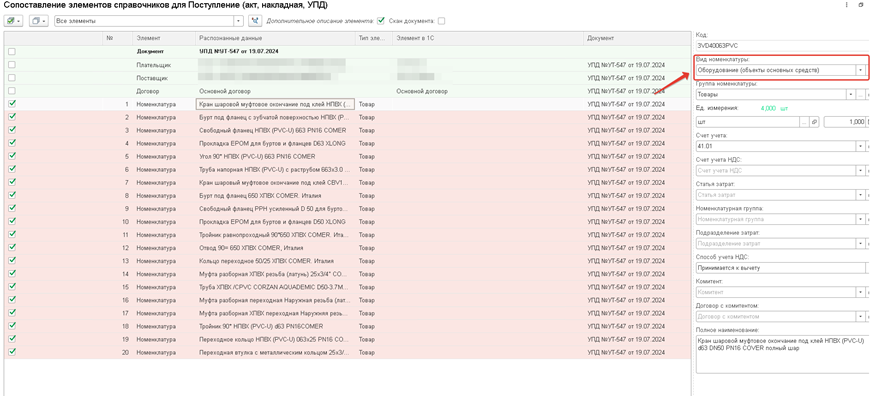
Task: Open Договор с комитентом dropdown arrow
Action: click(861, 316)
